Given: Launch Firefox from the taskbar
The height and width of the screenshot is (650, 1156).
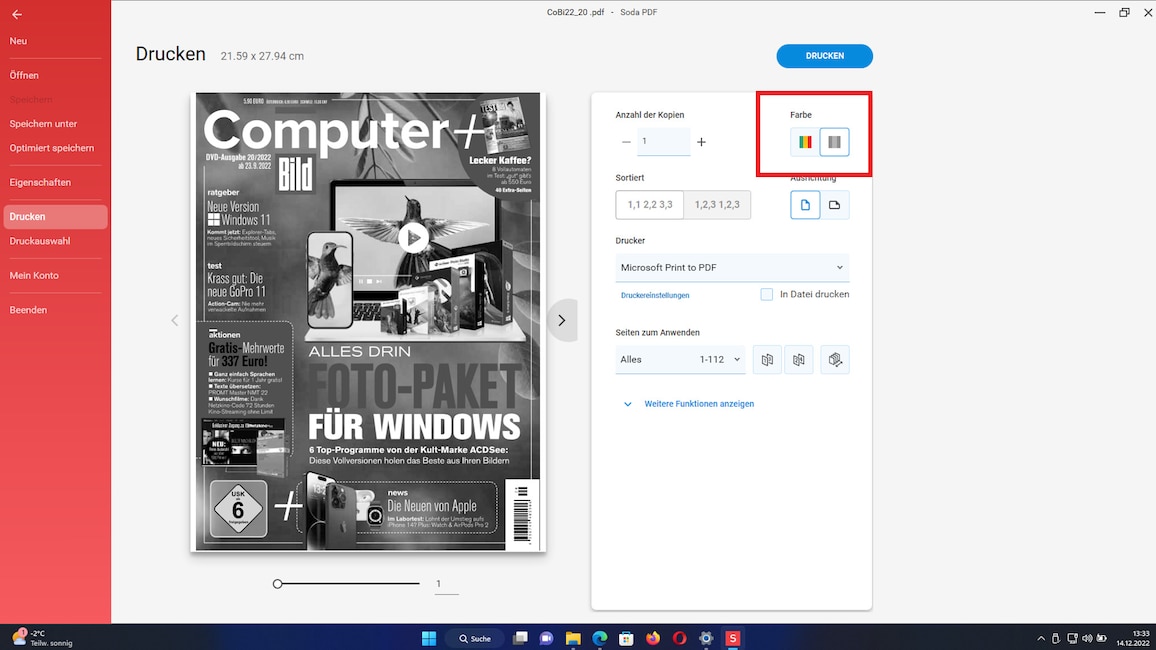Looking at the screenshot, I should coord(652,638).
